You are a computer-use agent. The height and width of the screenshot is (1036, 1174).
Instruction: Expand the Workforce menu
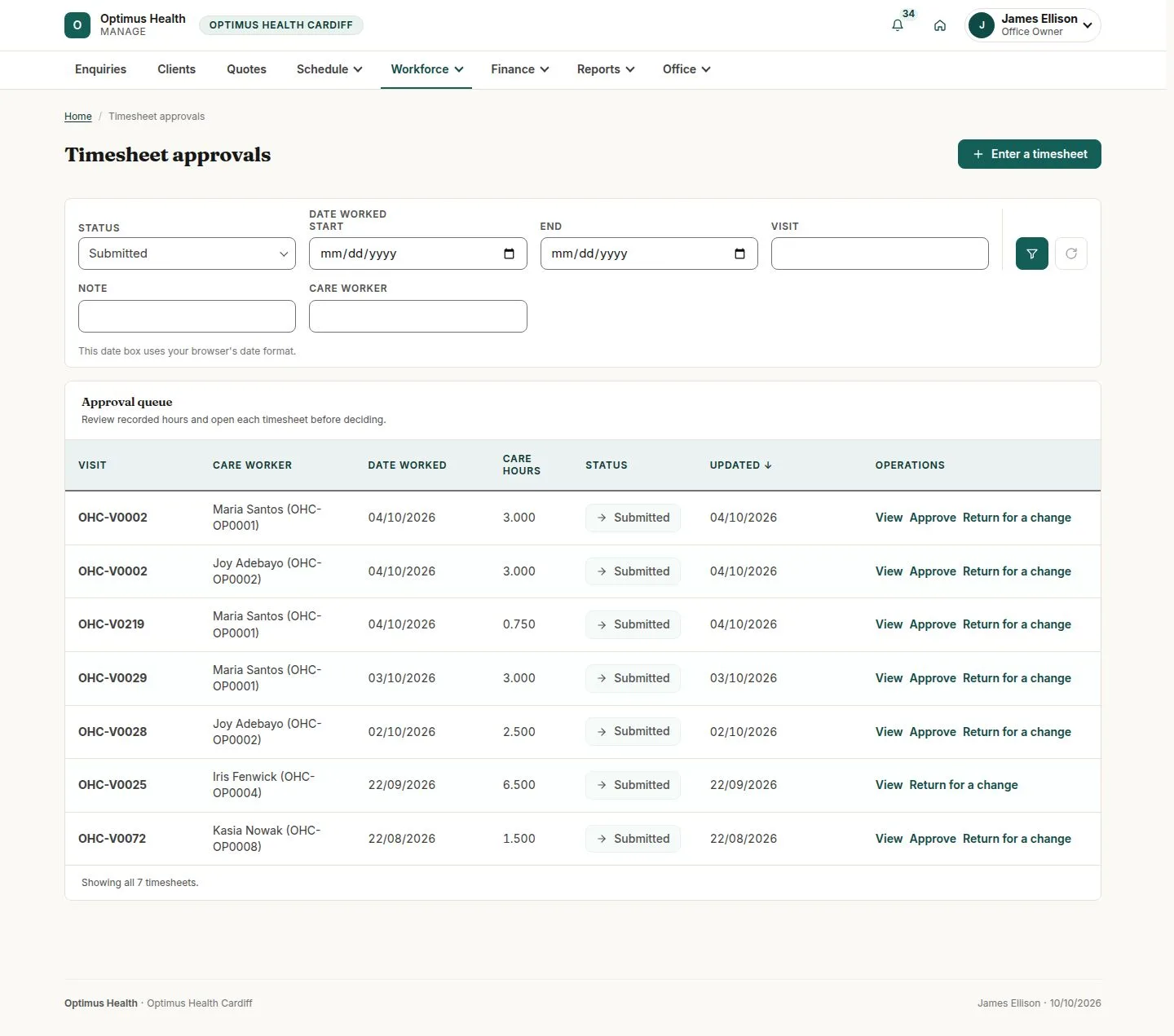pyautogui.click(x=426, y=69)
